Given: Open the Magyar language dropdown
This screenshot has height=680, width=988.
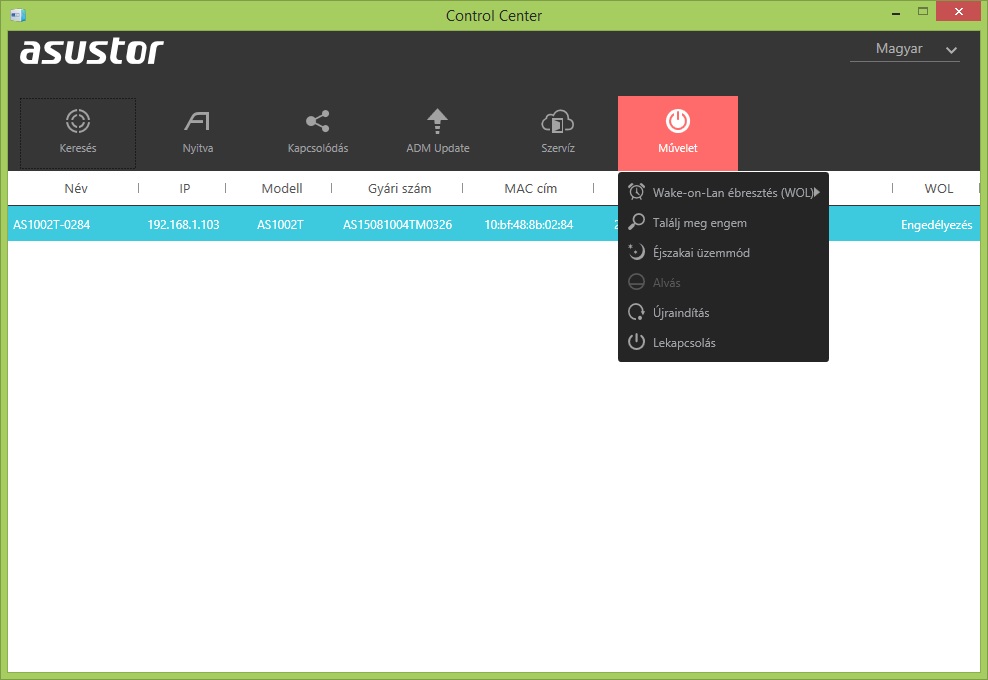Looking at the screenshot, I should [x=904, y=49].
